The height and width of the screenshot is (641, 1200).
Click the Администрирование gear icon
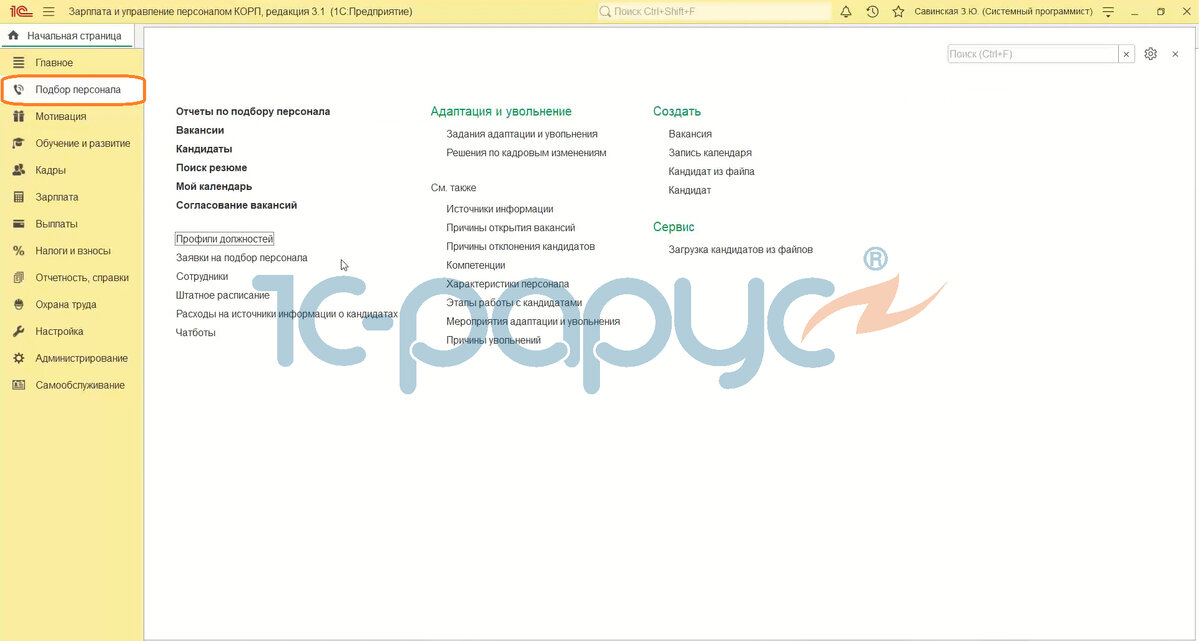point(18,358)
